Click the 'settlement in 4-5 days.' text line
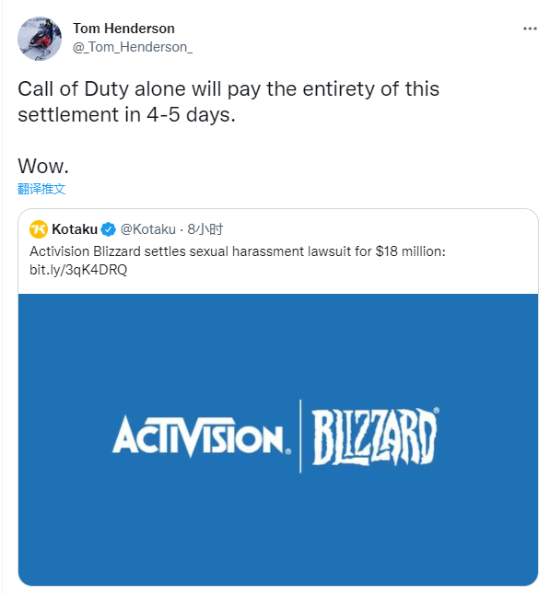The width and height of the screenshot is (550, 595). 126,115
